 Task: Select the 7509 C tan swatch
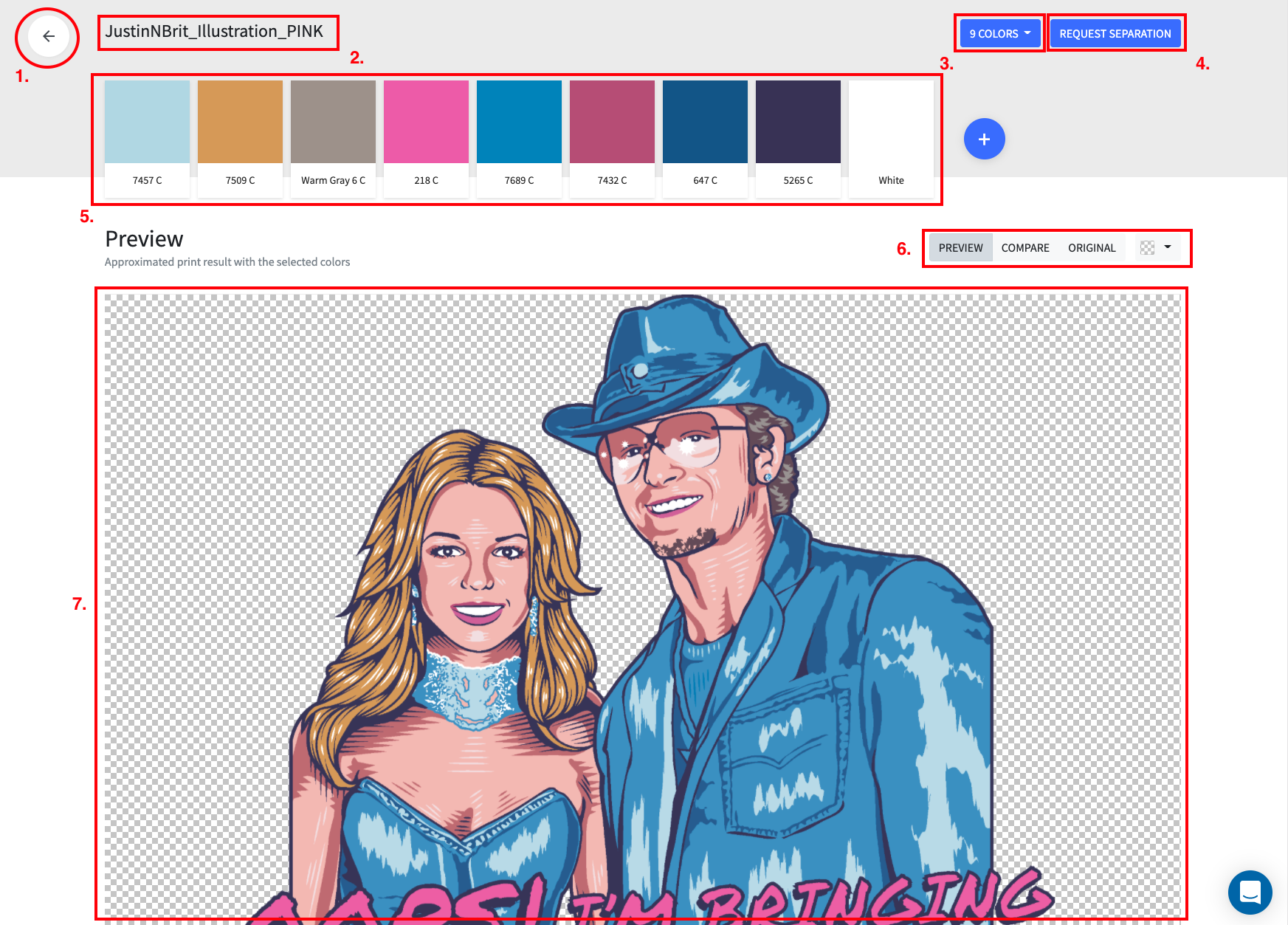point(241,139)
